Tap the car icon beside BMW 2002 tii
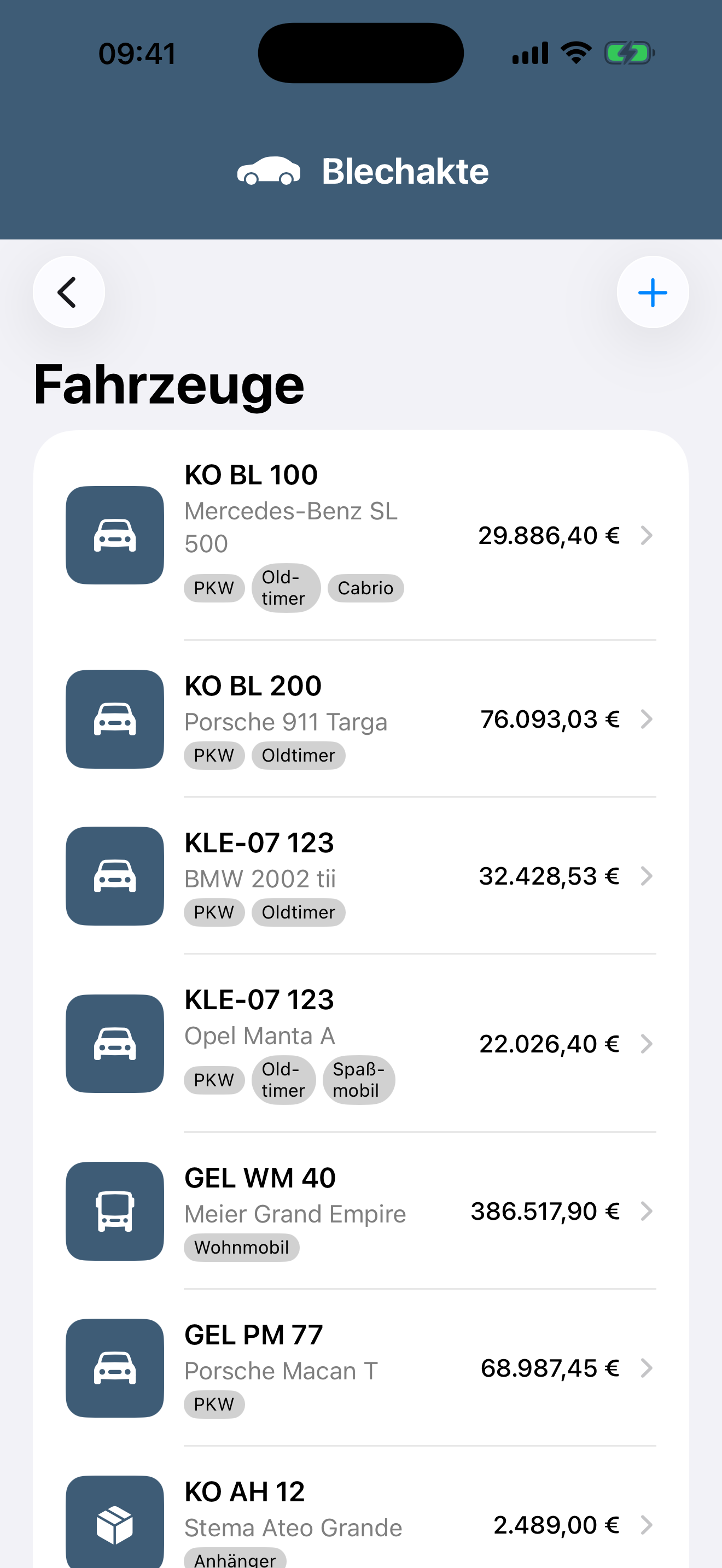This screenshot has width=722, height=1568. coord(114,876)
